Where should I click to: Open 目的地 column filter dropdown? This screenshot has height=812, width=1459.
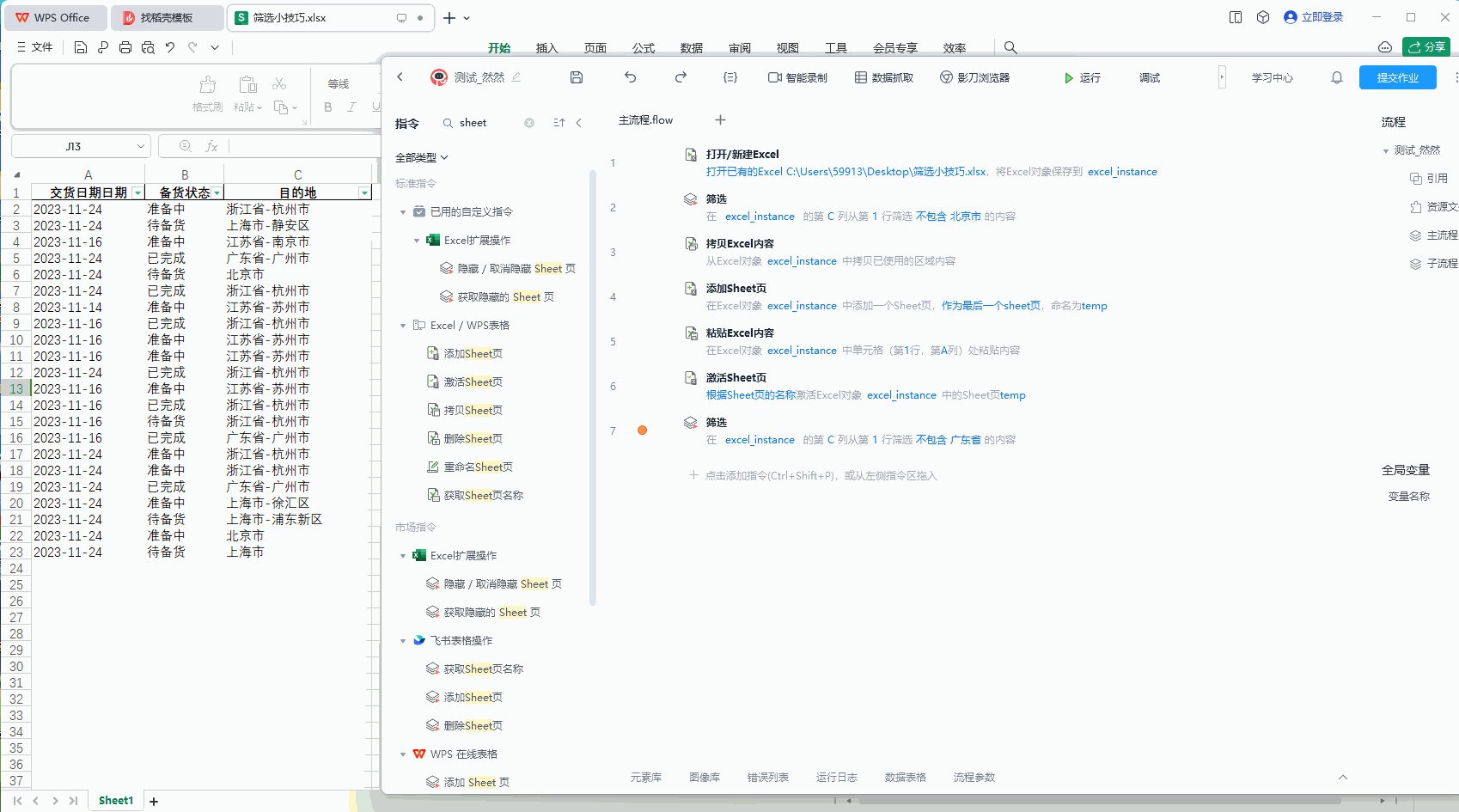[365, 193]
